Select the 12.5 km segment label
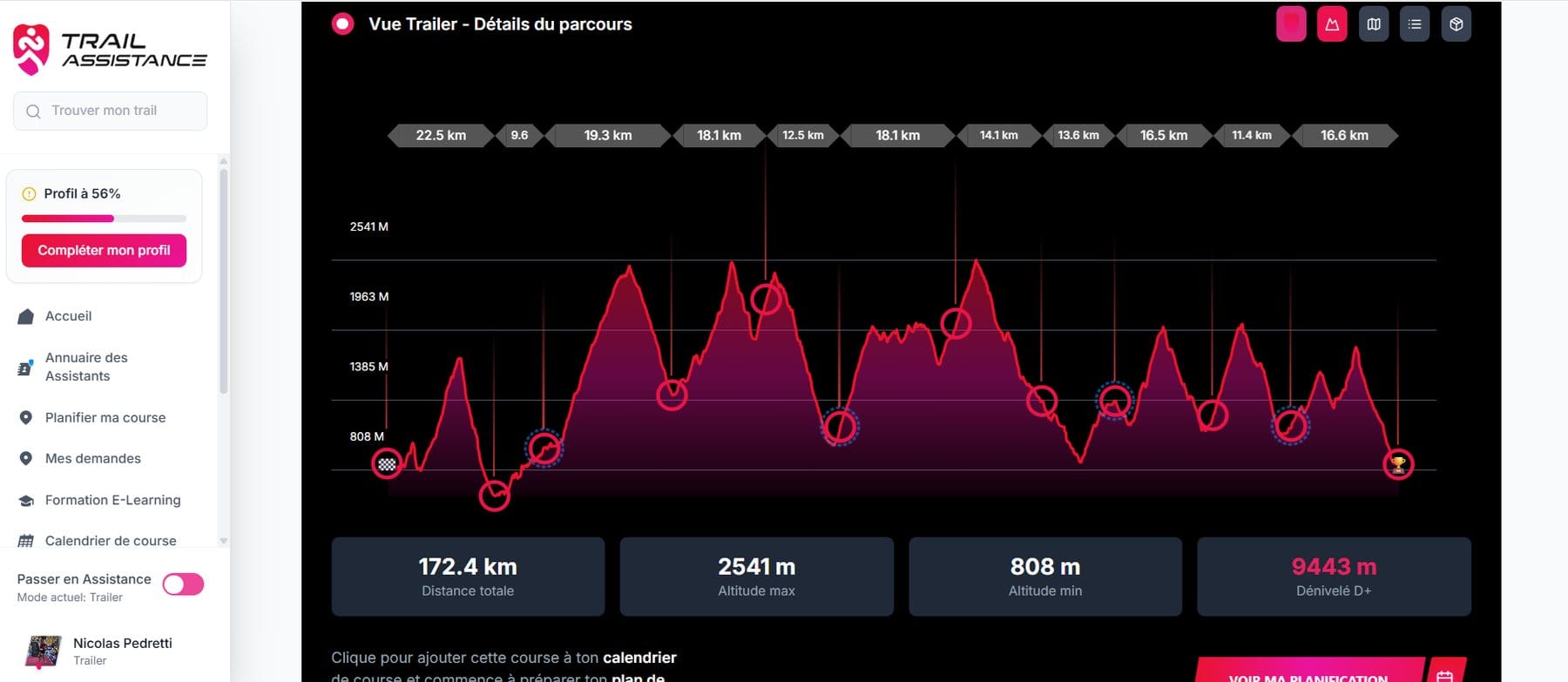The height and width of the screenshot is (682, 1568). [x=802, y=136]
